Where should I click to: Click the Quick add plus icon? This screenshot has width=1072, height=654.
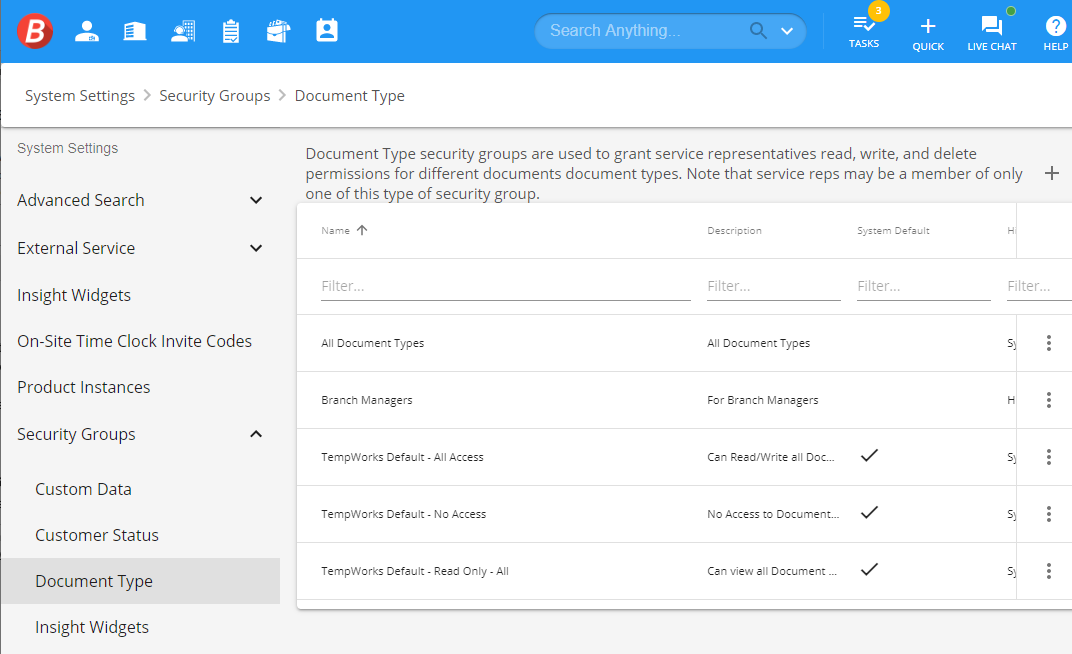coord(928,31)
